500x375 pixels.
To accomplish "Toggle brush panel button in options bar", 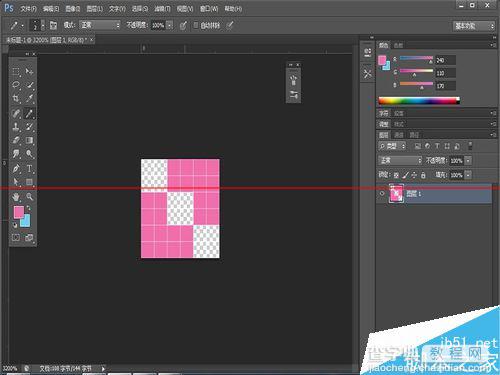I will click(53, 25).
